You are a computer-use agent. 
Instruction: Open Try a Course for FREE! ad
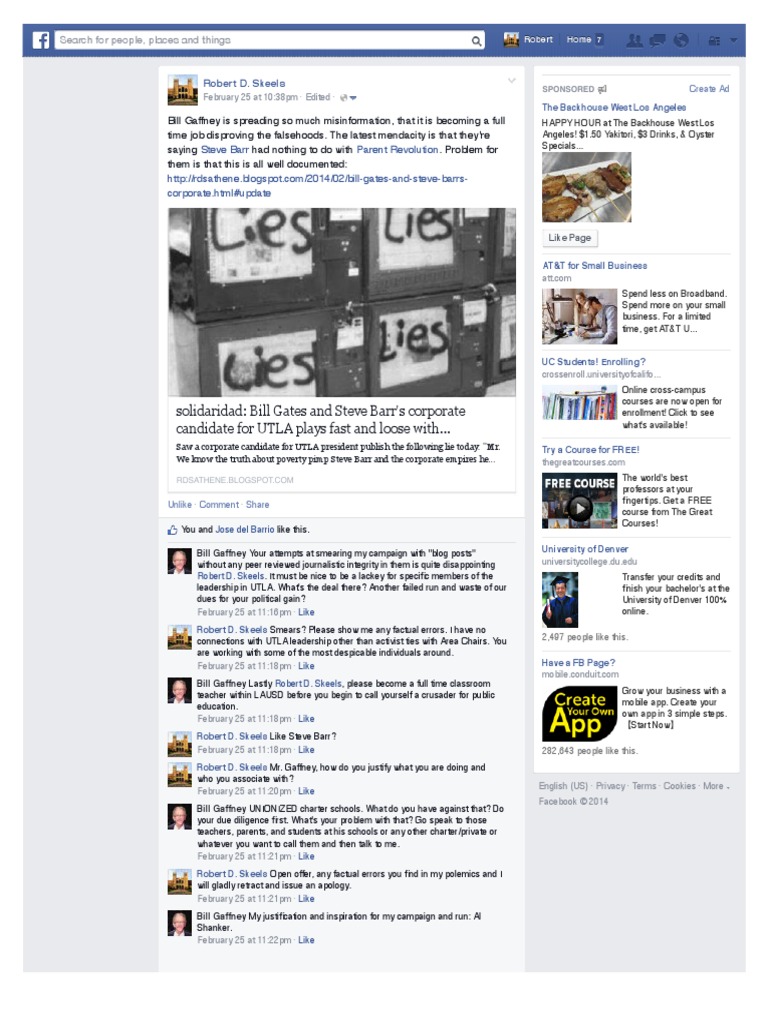pyautogui.click(x=590, y=450)
